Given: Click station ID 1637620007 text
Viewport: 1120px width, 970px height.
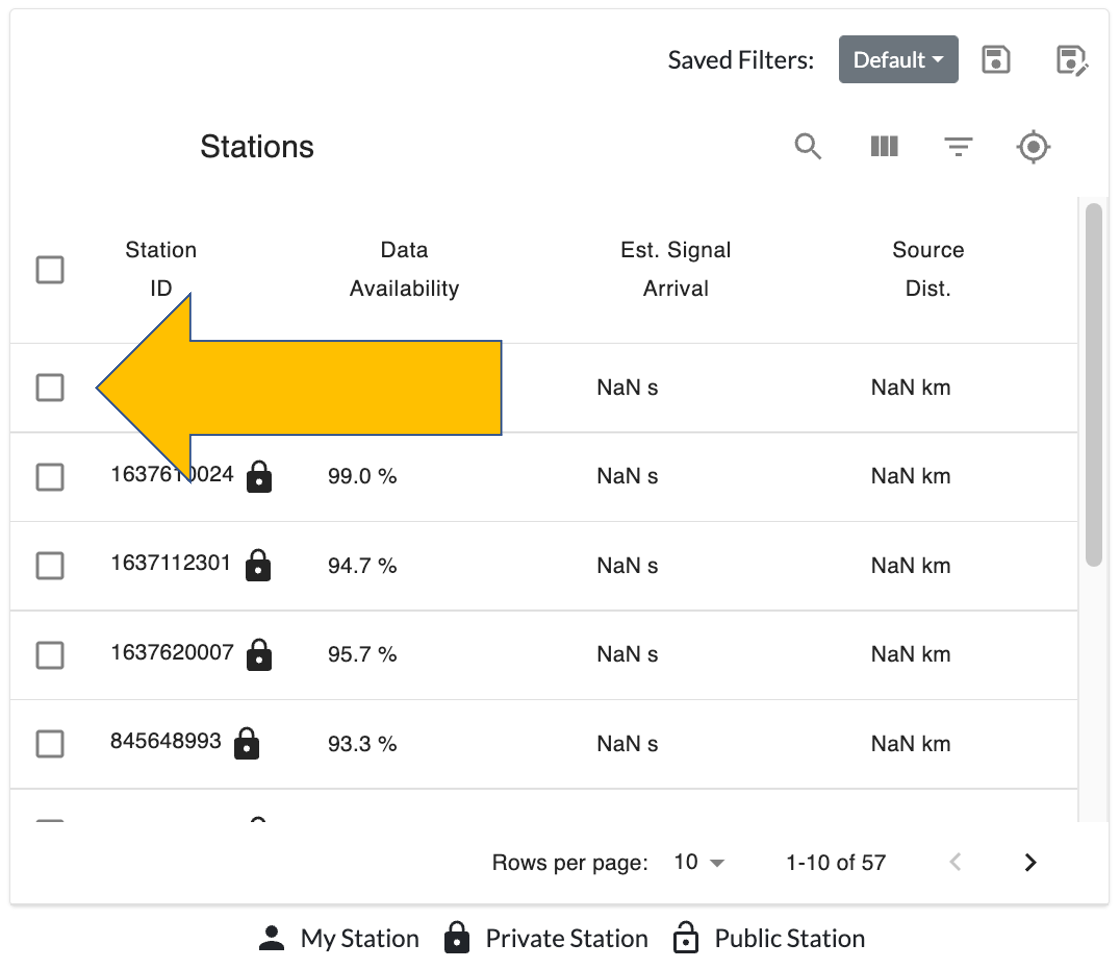Looking at the screenshot, I should click(x=172, y=653).
